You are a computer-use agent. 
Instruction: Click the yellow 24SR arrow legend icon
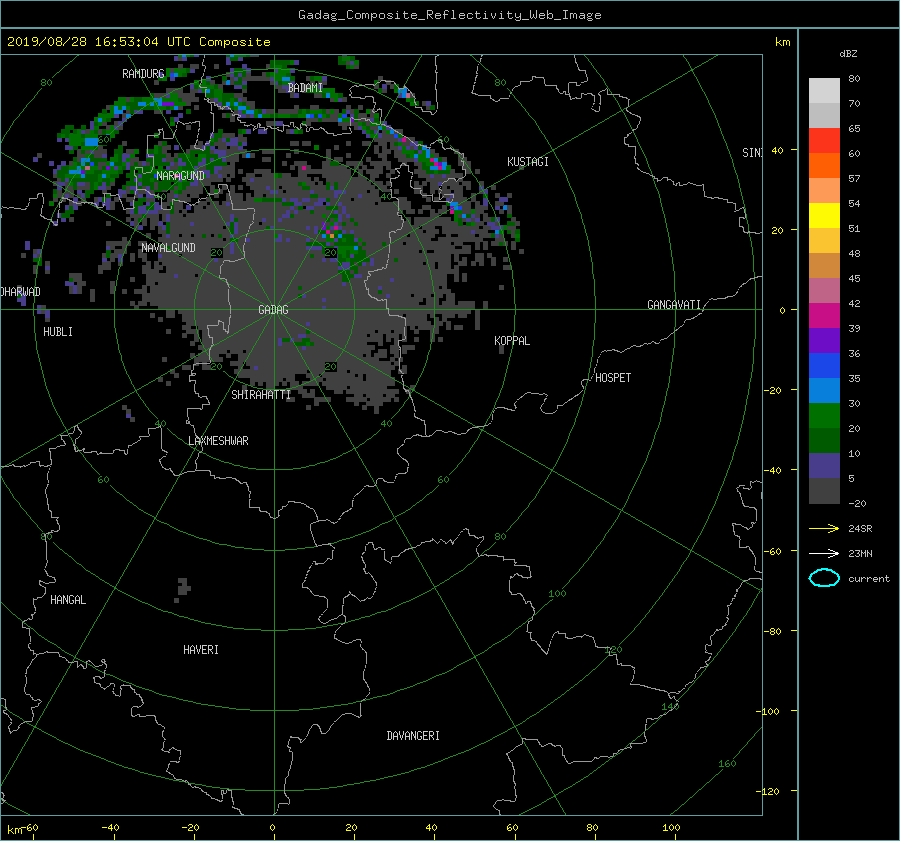point(824,528)
